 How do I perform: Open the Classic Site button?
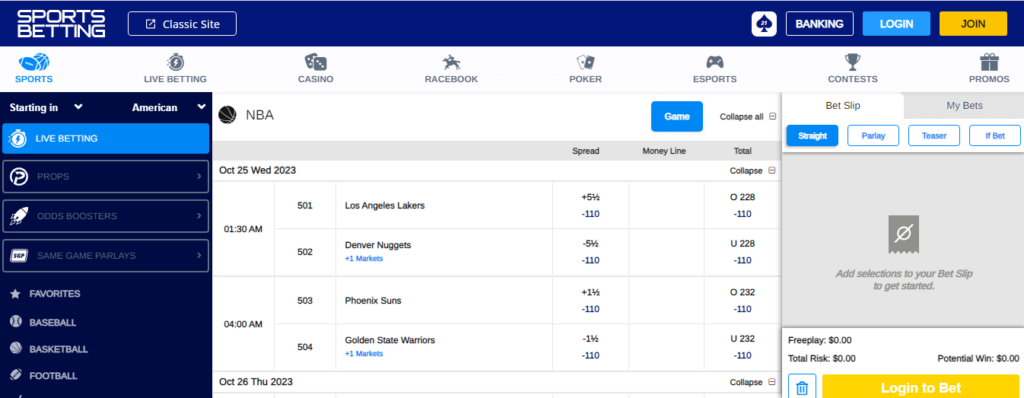[x=182, y=24]
